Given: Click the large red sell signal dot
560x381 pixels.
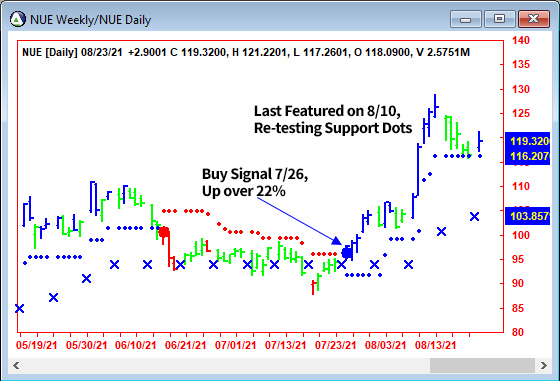Looking at the screenshot, I should 164,232.
